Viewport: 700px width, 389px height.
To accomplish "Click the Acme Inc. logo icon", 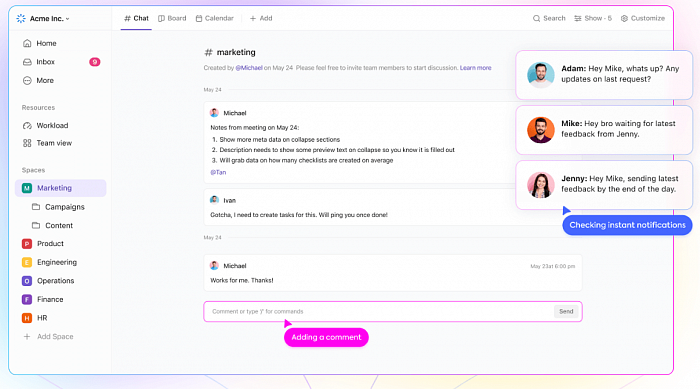I will pos(21,18).
